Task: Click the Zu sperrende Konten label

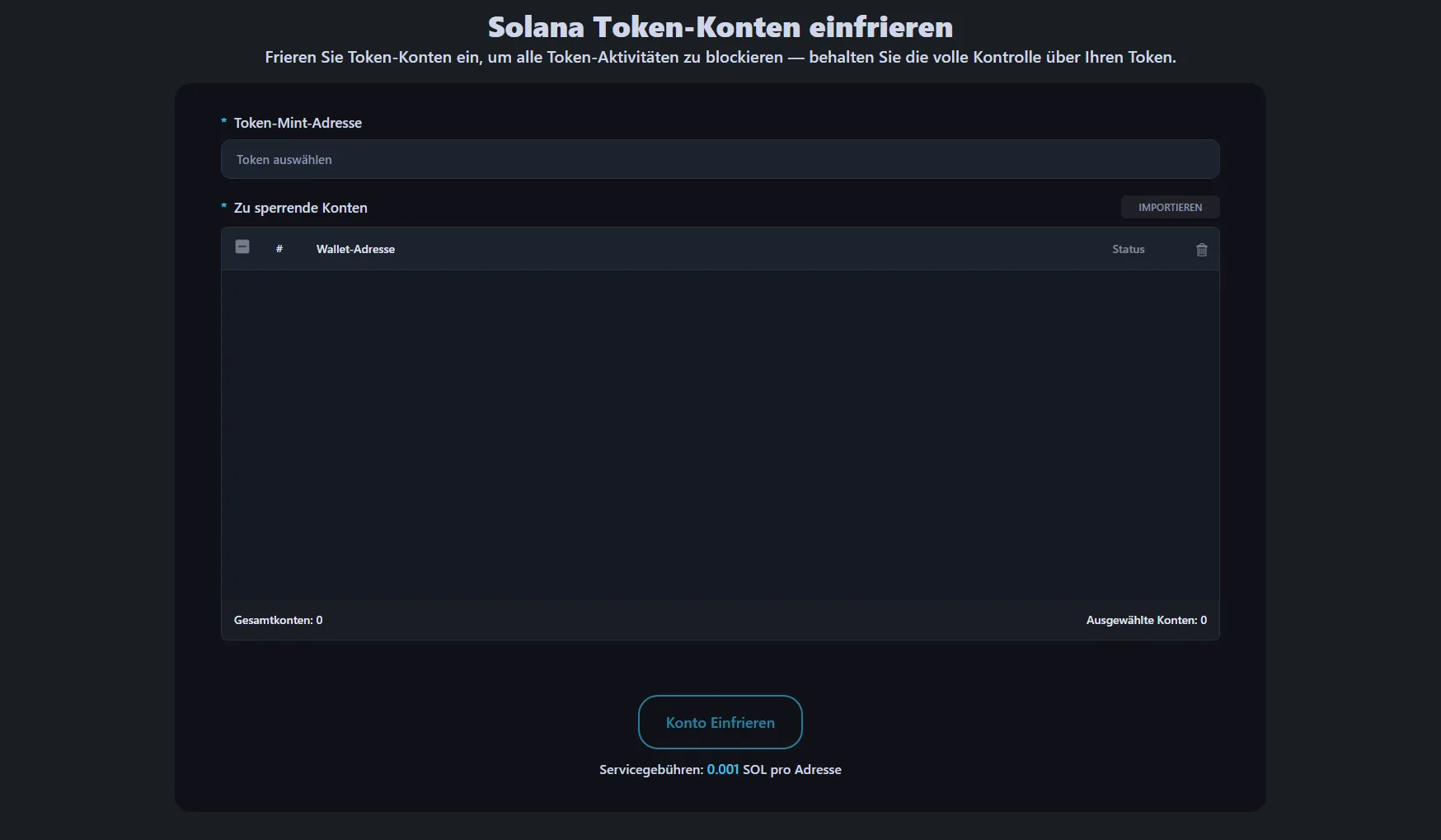Action: (300, 208)
